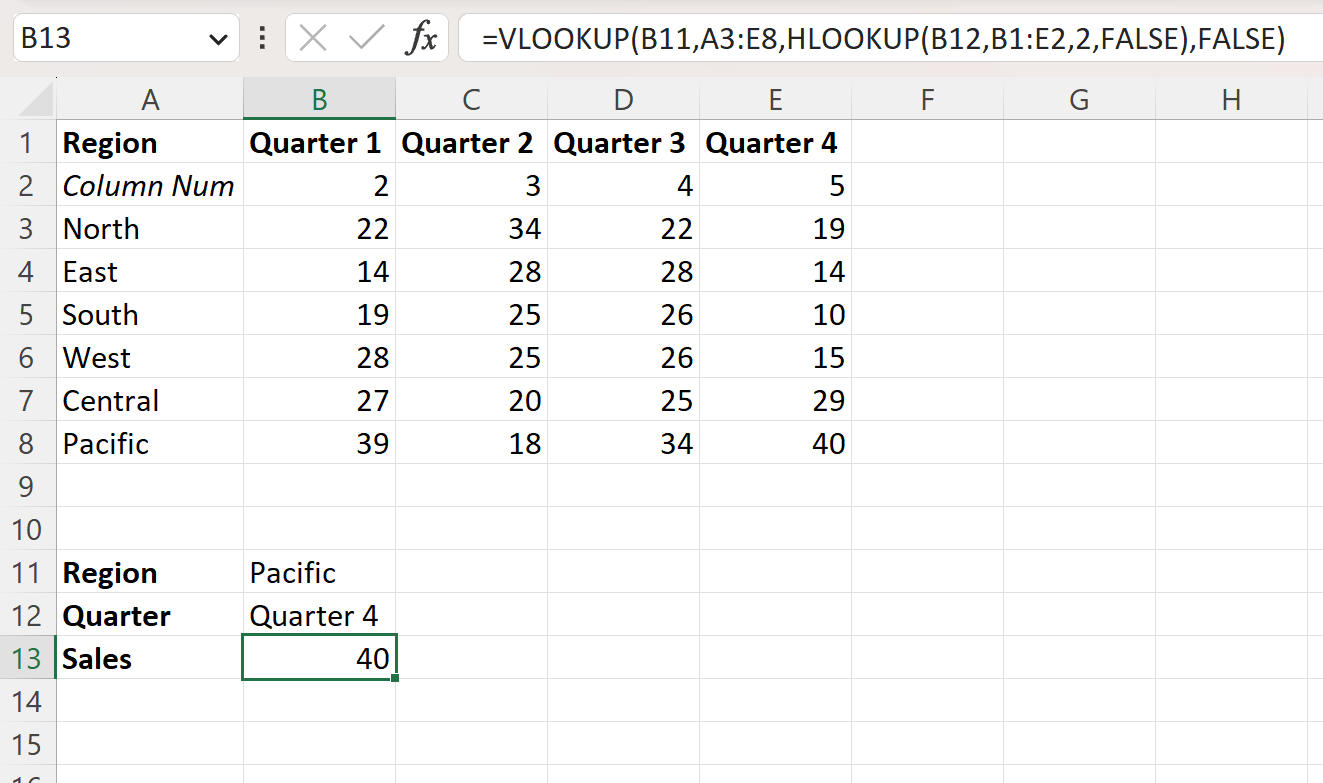Select the Column Num label cell

[150, 185]
